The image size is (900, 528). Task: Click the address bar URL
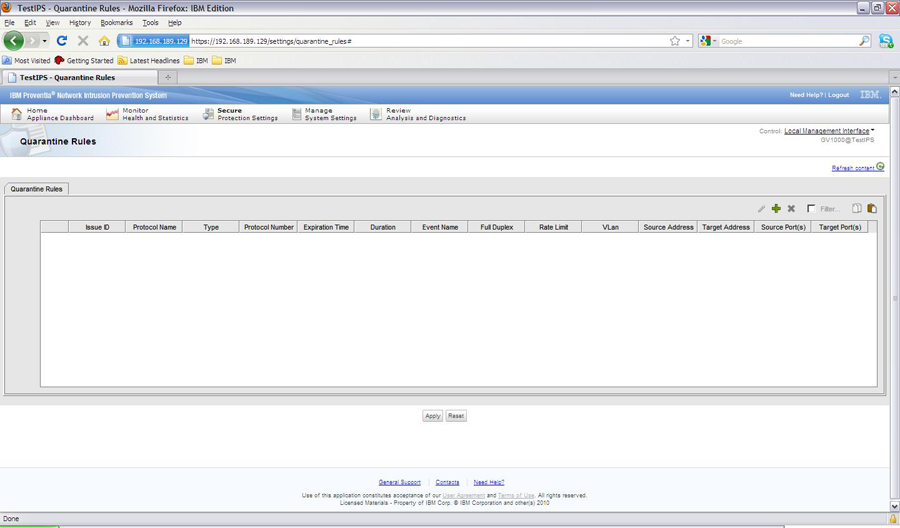pos(271,41)
